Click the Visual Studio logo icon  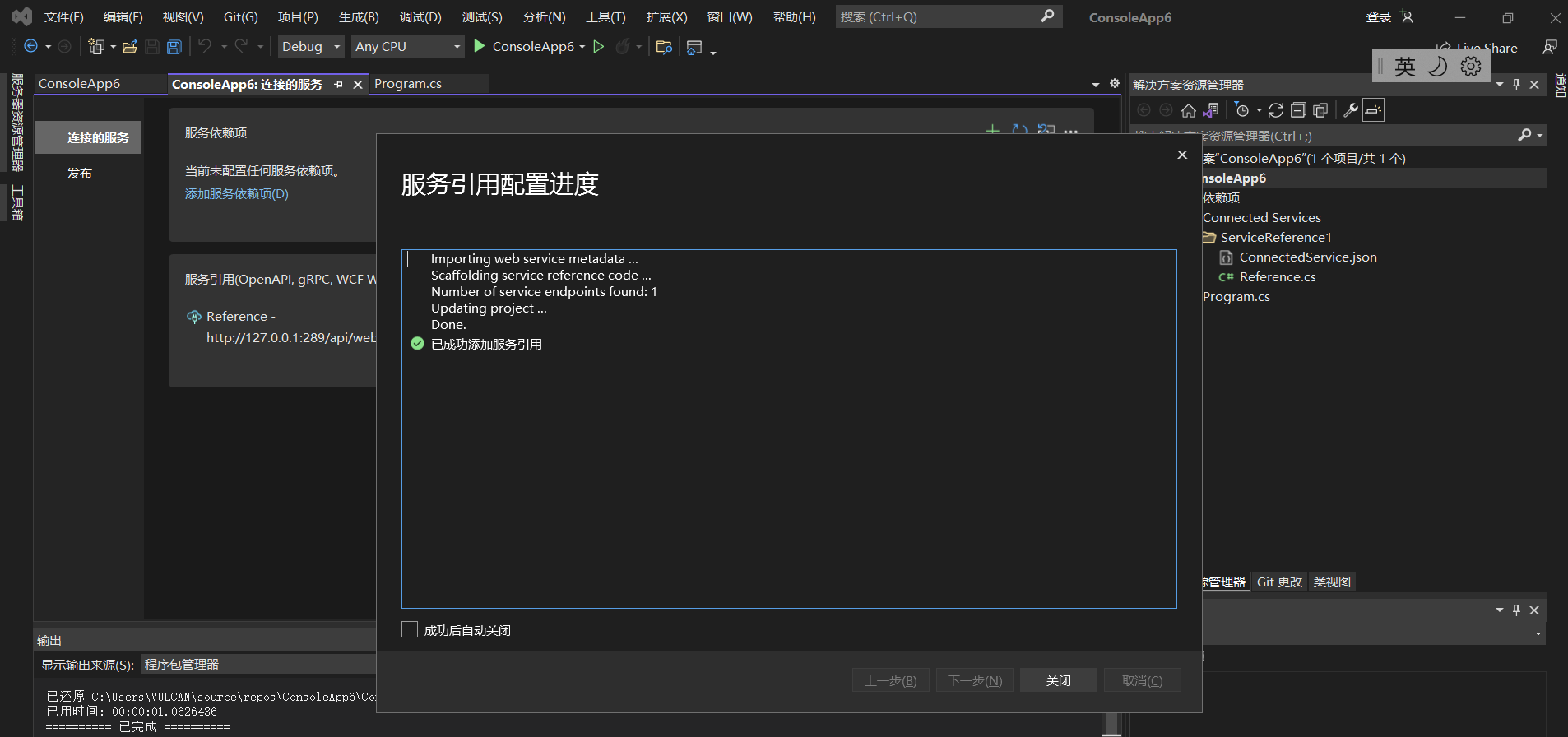[22, 16]
